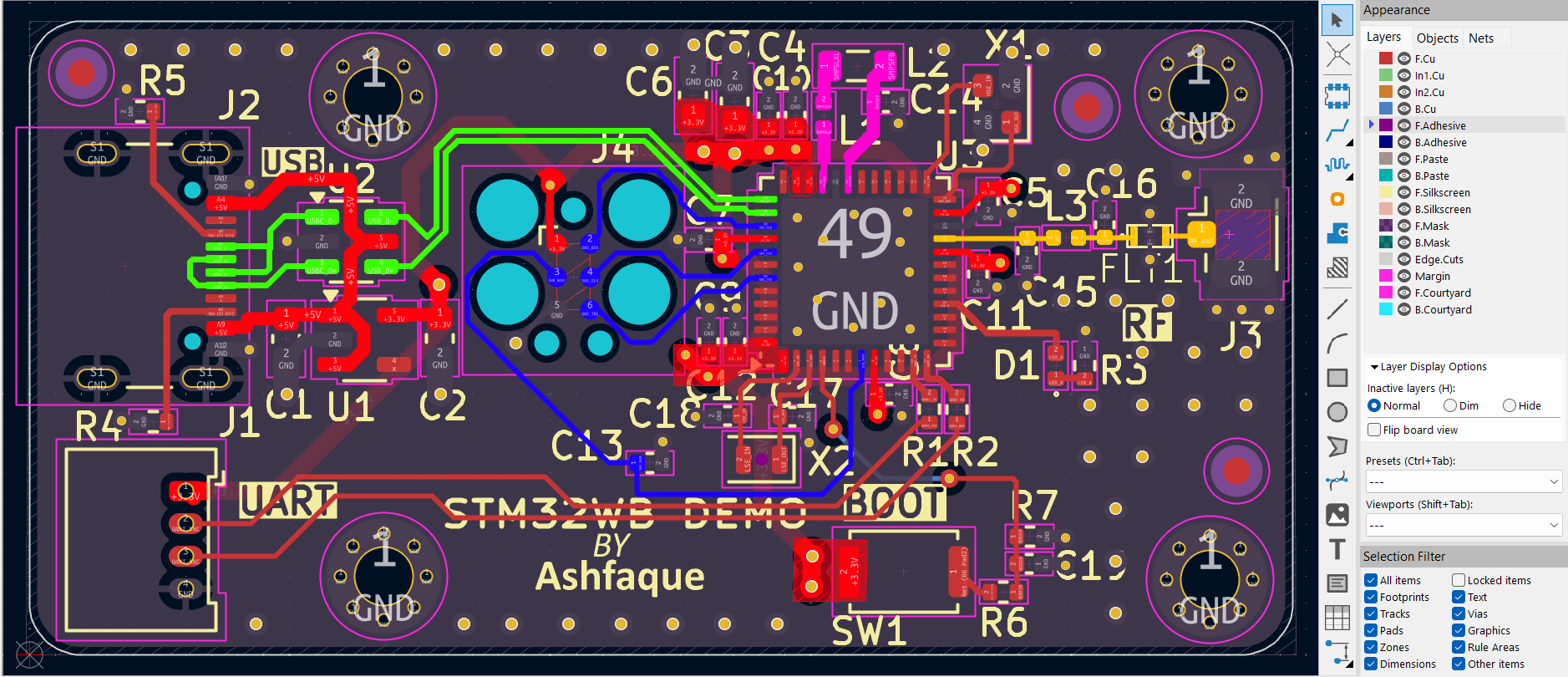Select the Draw Rectangle tool
1568x677 pixels.
[1337, 378]
